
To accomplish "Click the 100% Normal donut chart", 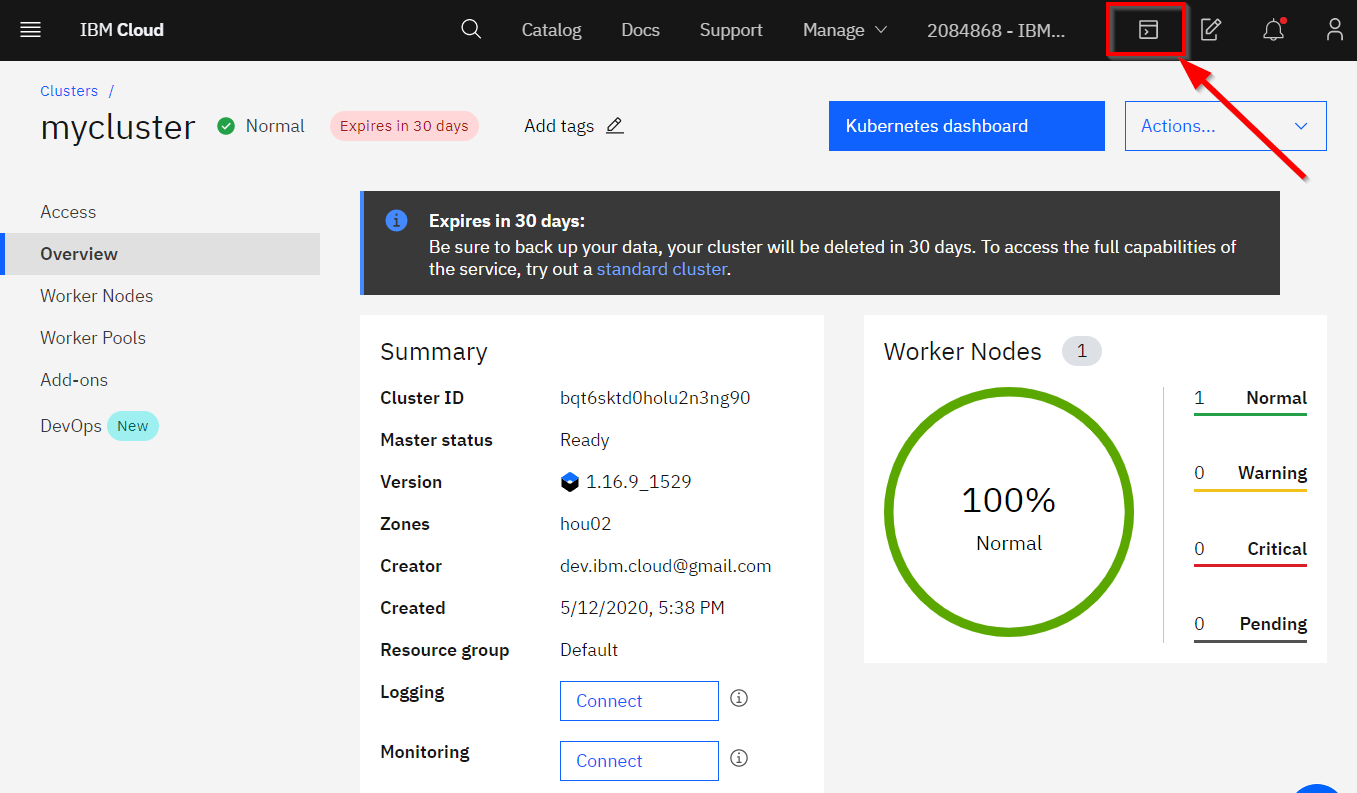I will coord(1008,511).
